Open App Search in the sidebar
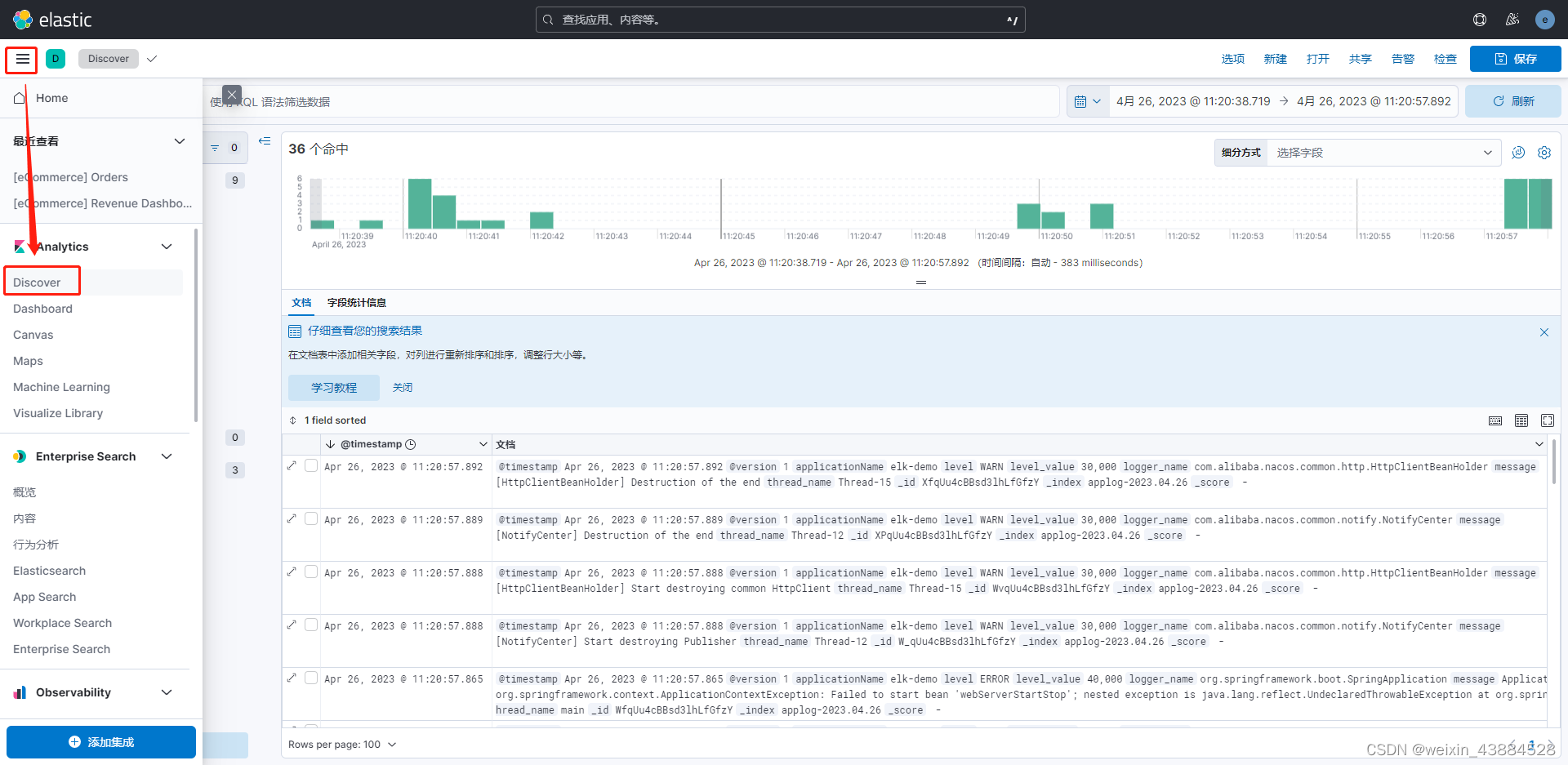Image resolution: width=1568 pixels, height=765 pixels. (45, 597)
